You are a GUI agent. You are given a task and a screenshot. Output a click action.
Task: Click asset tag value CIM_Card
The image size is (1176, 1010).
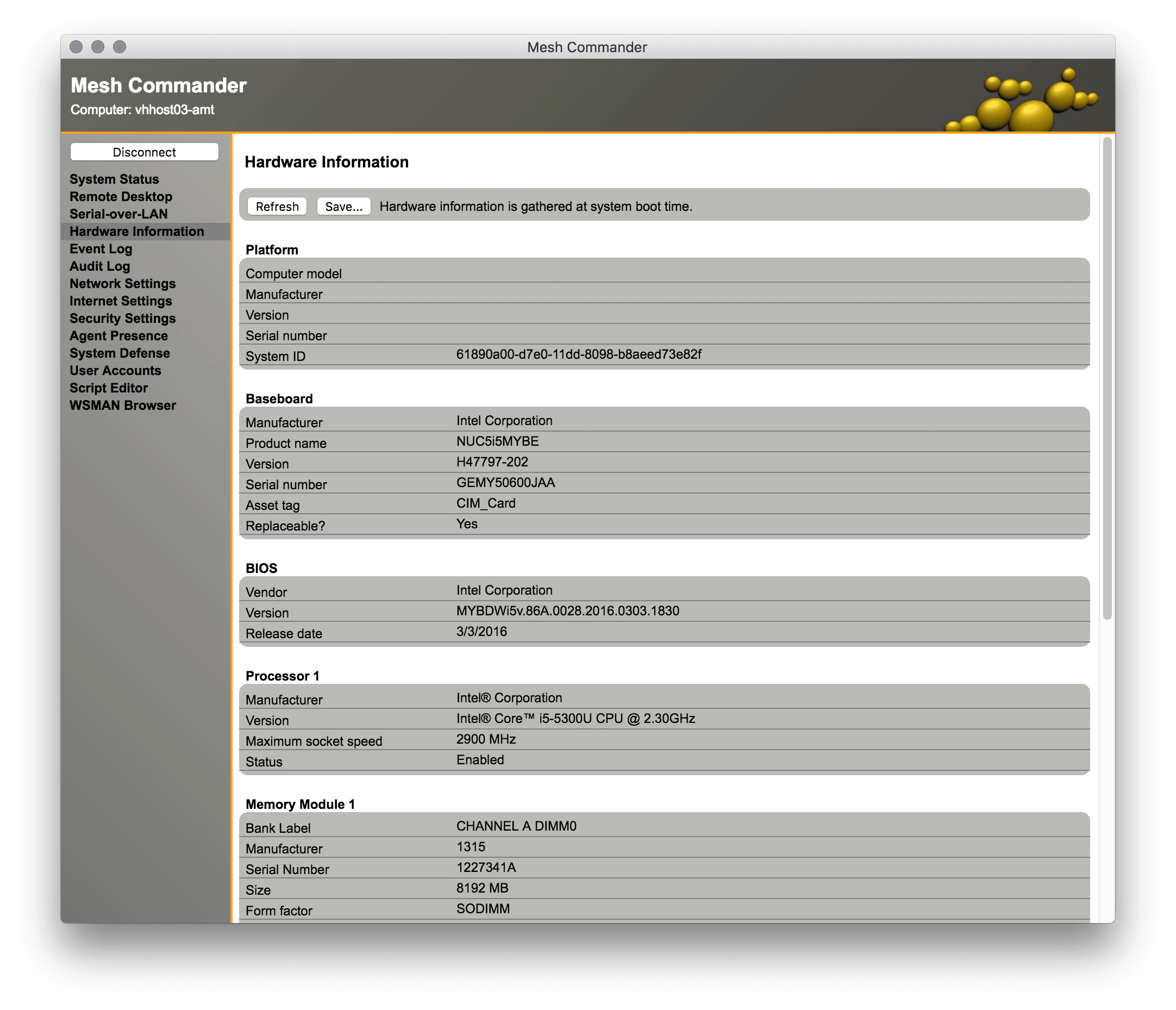pos(486,503)
